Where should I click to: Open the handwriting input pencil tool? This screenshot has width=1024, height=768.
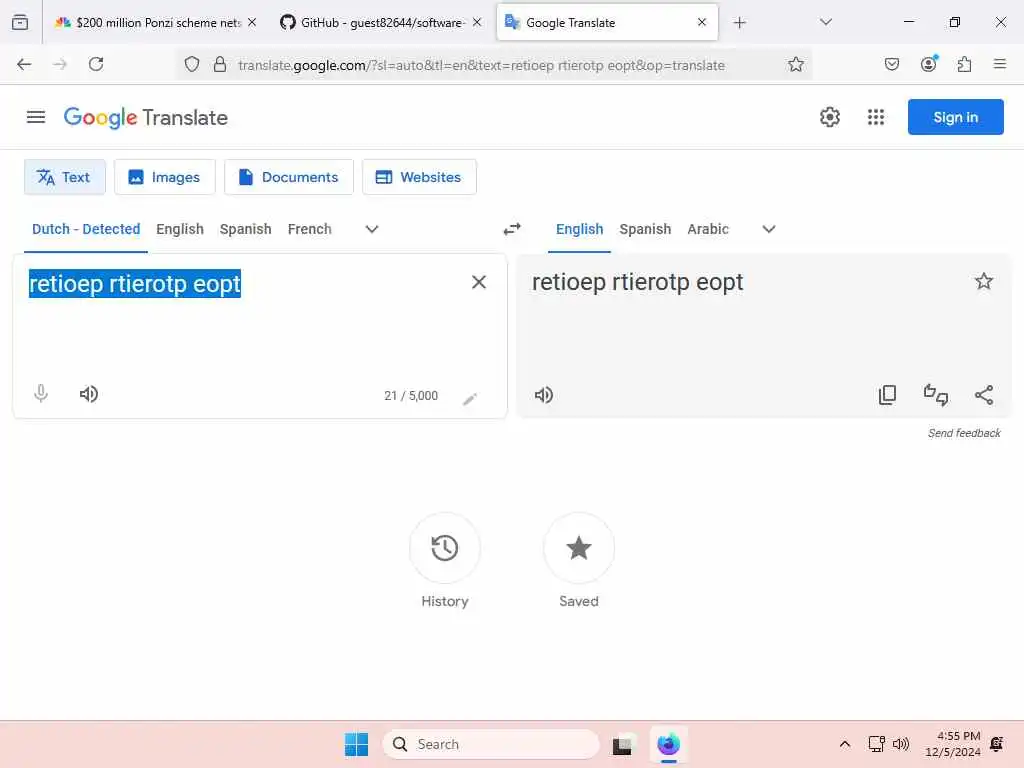(470, 399)
